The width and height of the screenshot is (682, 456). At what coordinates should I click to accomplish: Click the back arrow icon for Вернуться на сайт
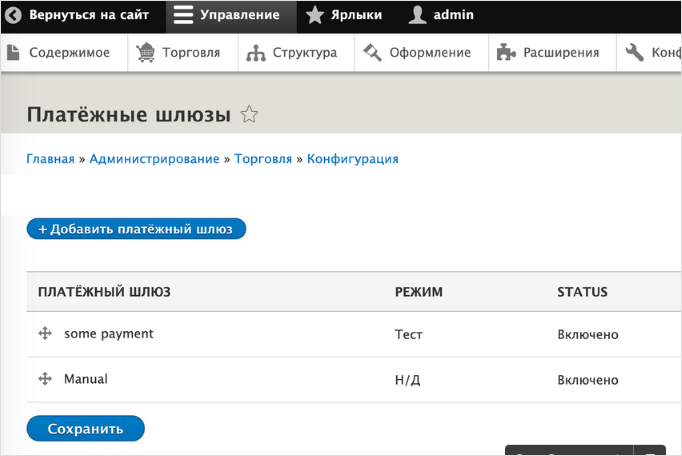pos(14,16)
